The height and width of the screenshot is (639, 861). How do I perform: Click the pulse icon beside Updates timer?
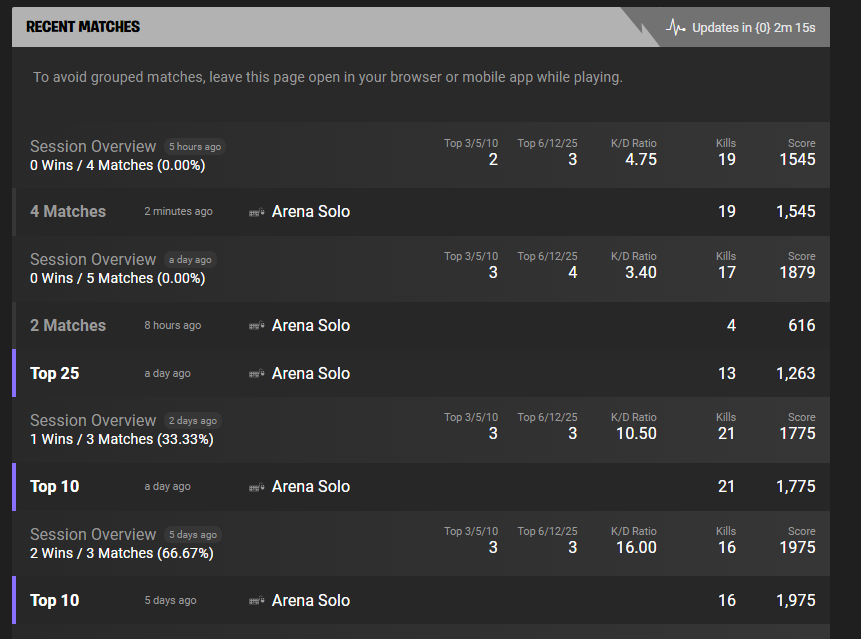pyautogui.click(x=675, y=27)
